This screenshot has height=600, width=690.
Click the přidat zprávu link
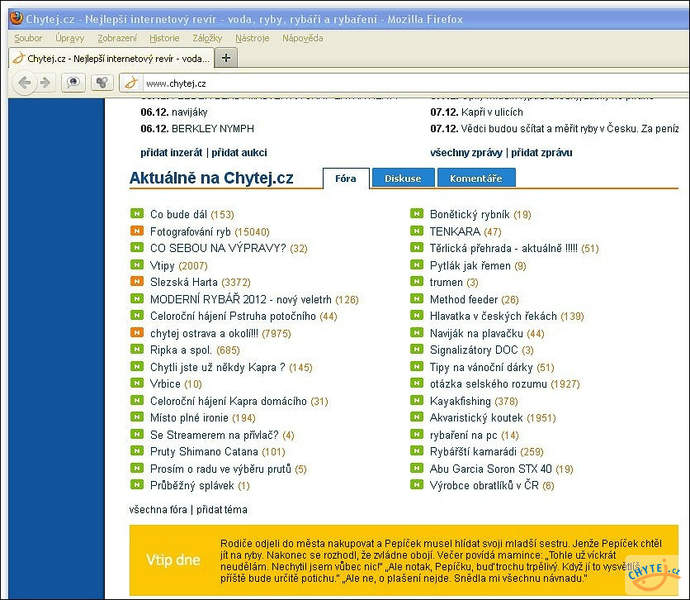point(542,153)
